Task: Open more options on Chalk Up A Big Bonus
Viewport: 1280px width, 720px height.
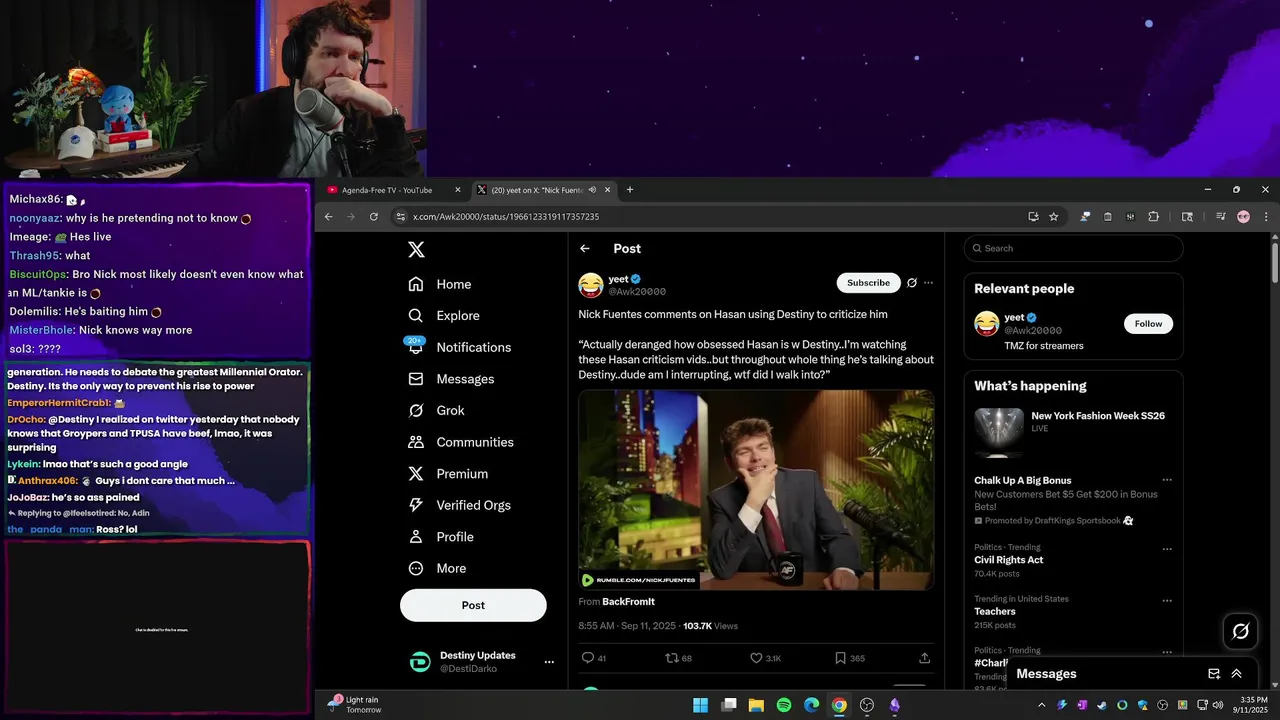Action: tap(1167, 480)
